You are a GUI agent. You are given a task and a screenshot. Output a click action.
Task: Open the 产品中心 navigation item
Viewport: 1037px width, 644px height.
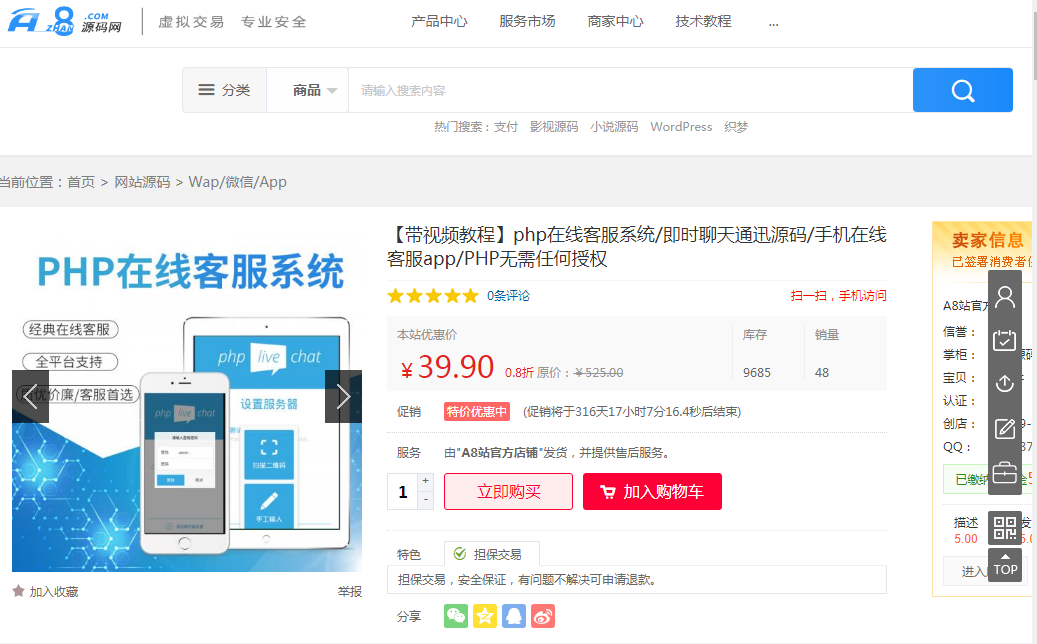click(x=439, y=22)
